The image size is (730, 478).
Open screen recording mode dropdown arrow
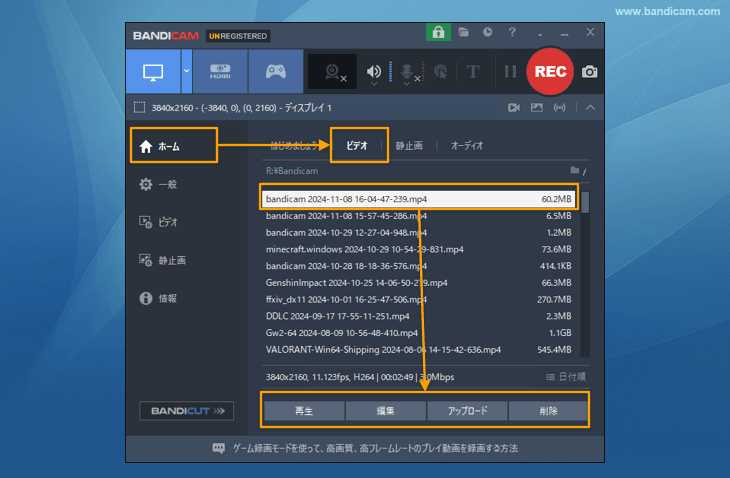pos(186,72)
